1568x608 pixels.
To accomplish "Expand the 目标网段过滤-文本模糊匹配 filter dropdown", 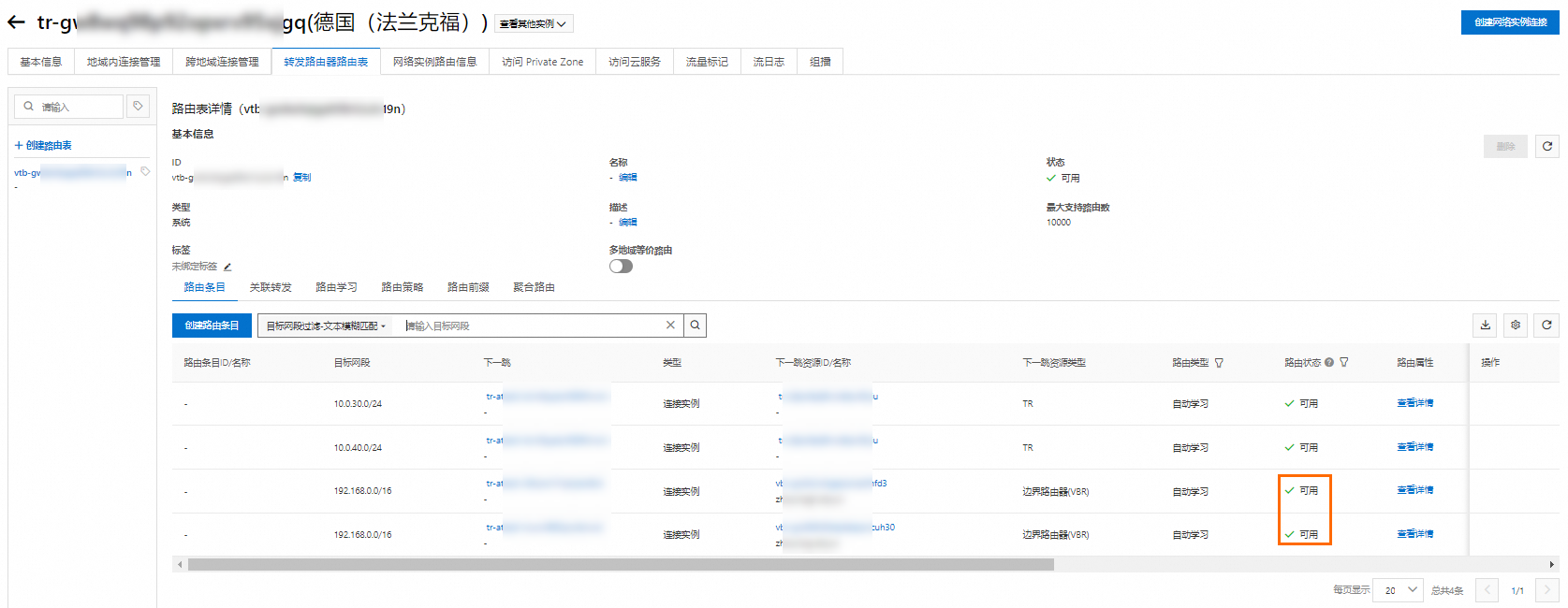I will 327,326.
